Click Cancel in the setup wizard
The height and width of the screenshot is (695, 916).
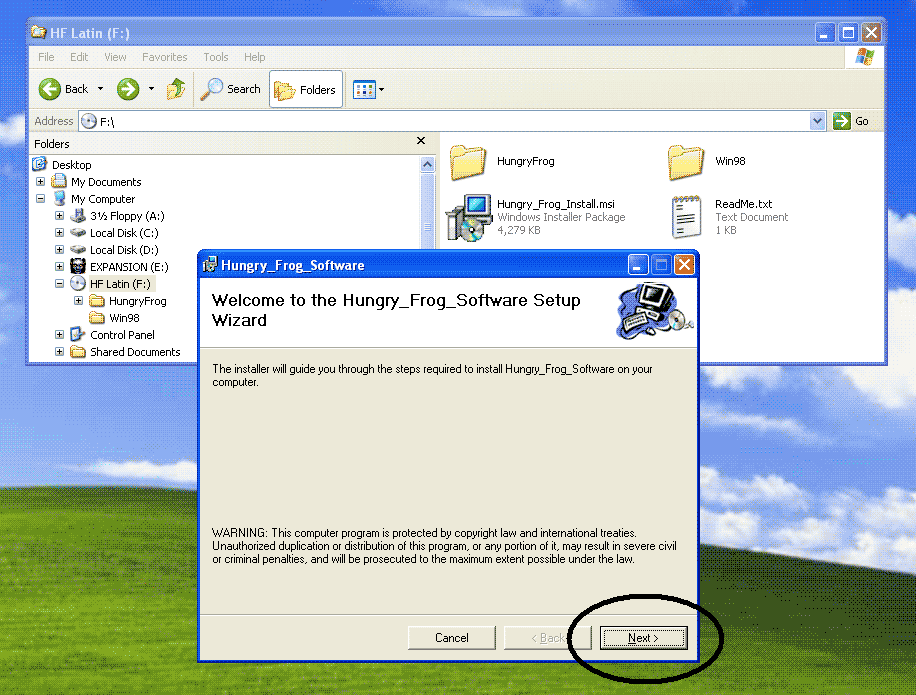click(x=452, y=638)
